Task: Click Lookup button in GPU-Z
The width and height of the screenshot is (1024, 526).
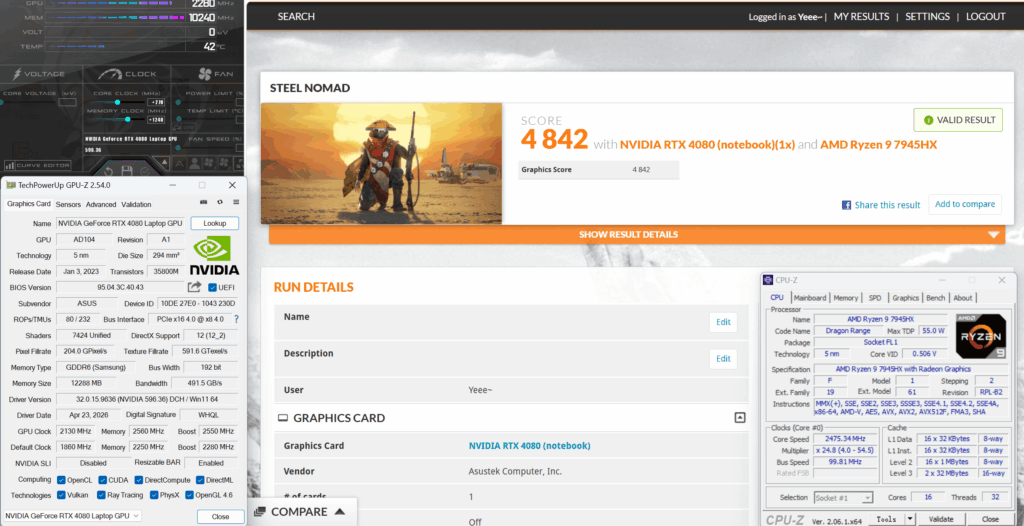Action: tap(215, 223)
